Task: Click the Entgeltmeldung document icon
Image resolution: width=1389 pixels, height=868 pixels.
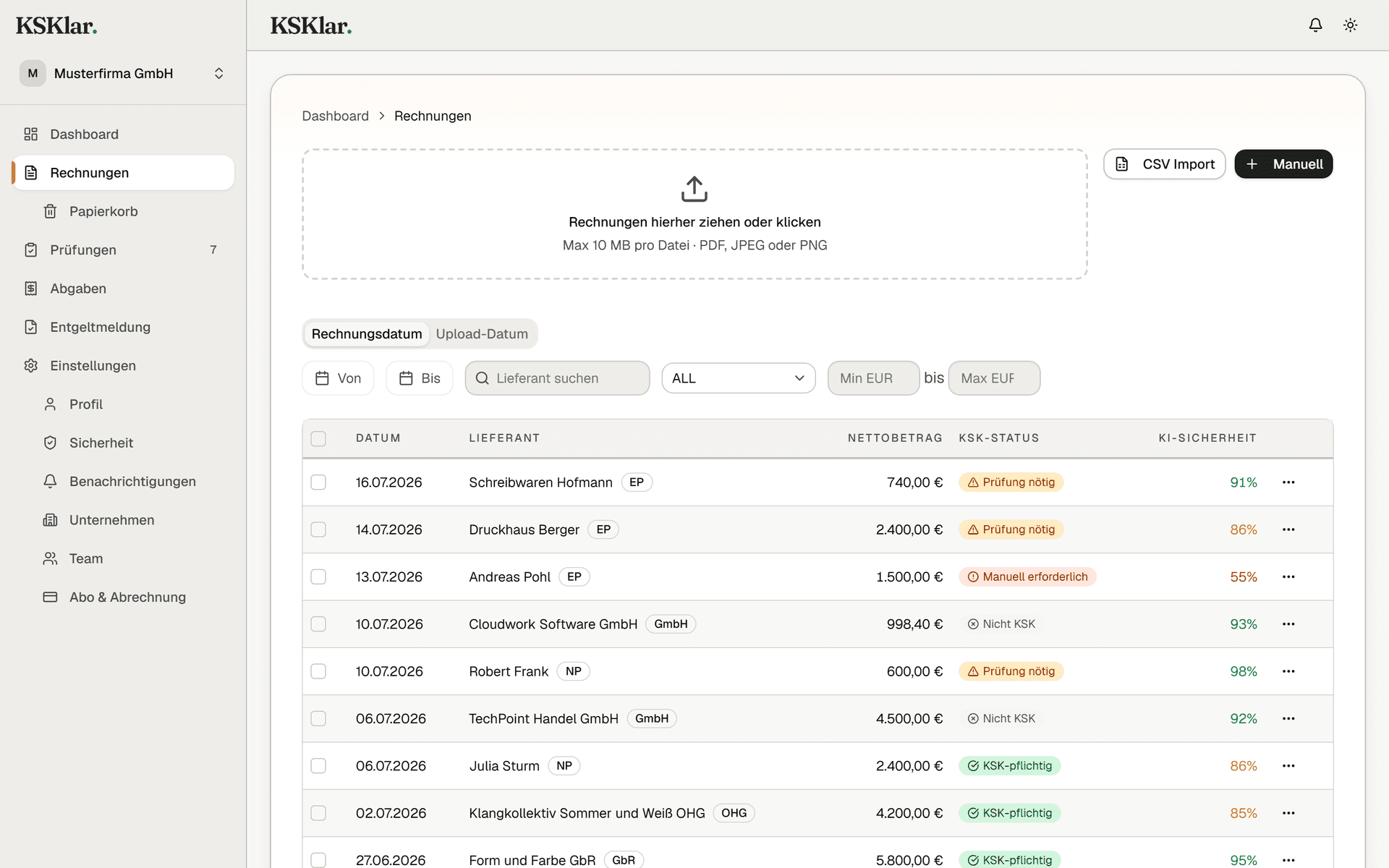Action: tap(30, 327)
